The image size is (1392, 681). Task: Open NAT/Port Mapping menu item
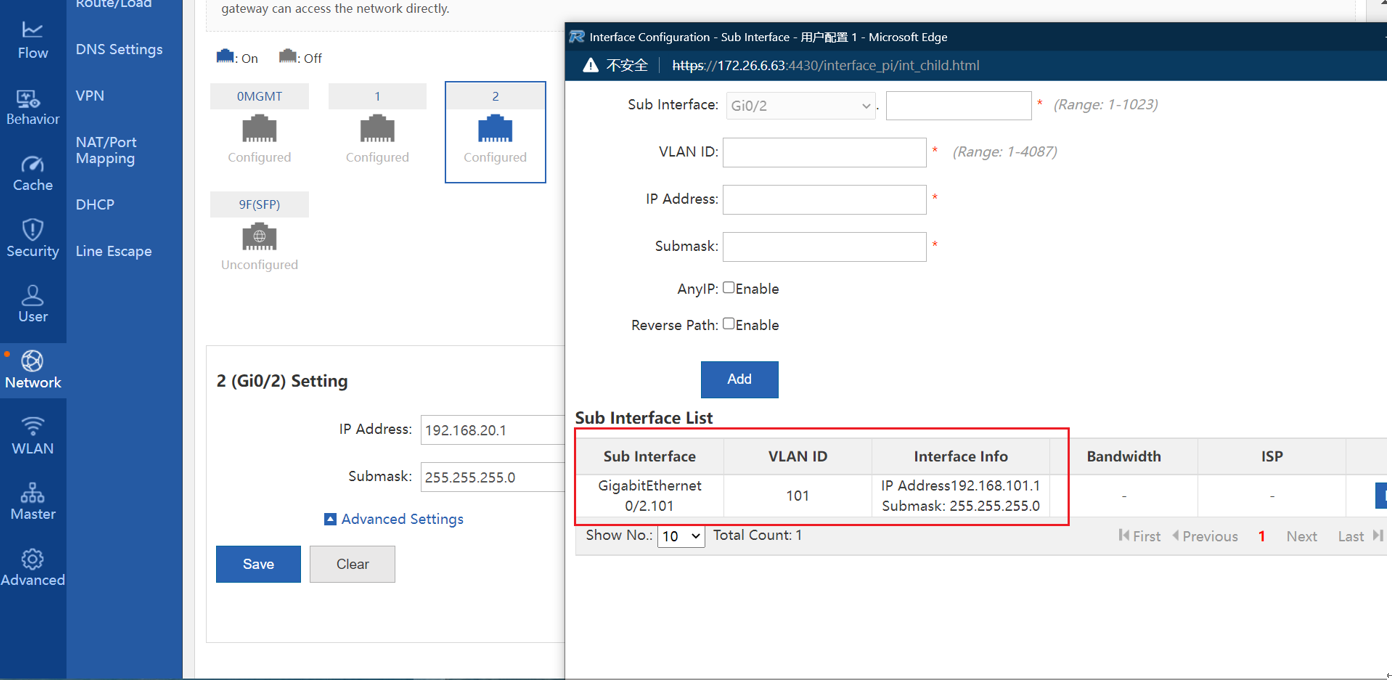[x=106, y=150]
